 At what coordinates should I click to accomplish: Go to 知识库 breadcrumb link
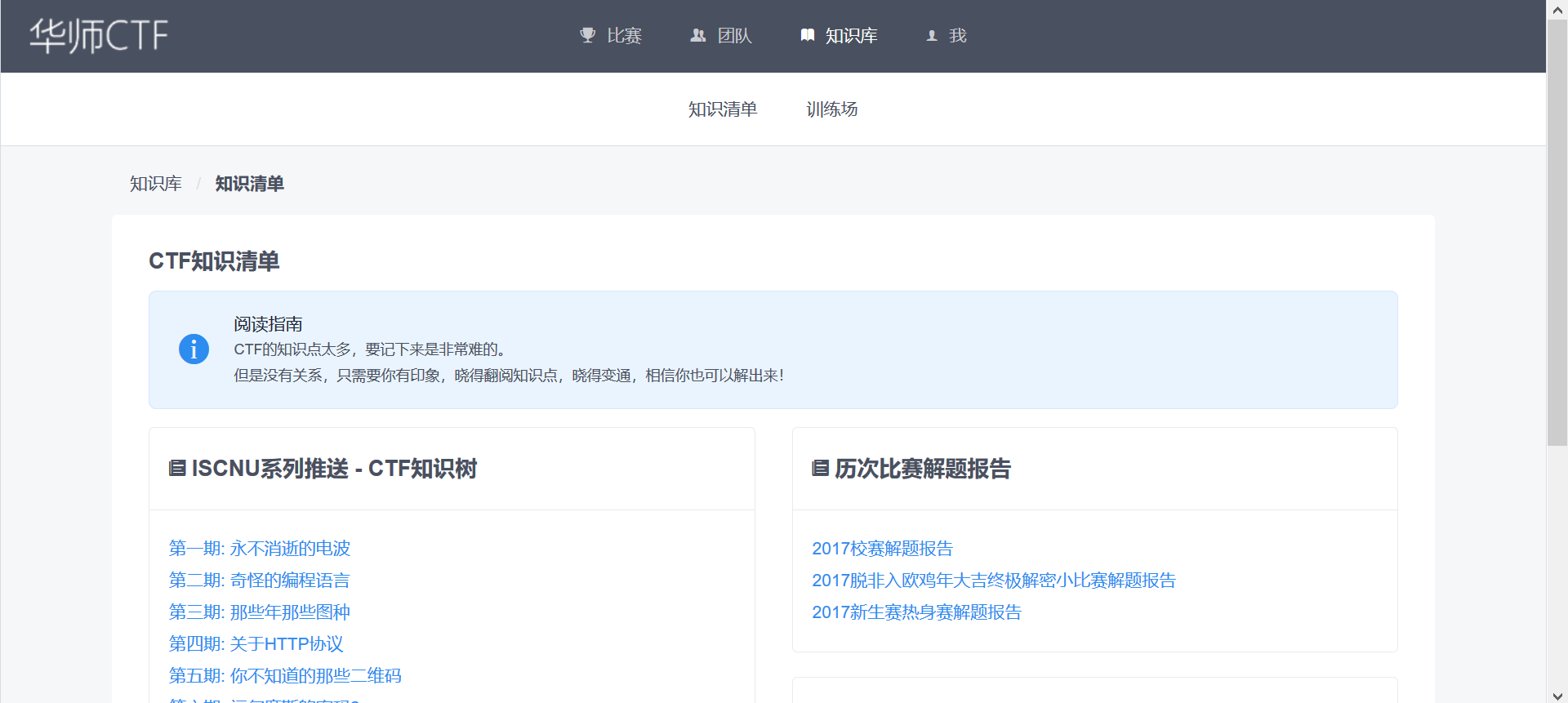tap(156, 184)
